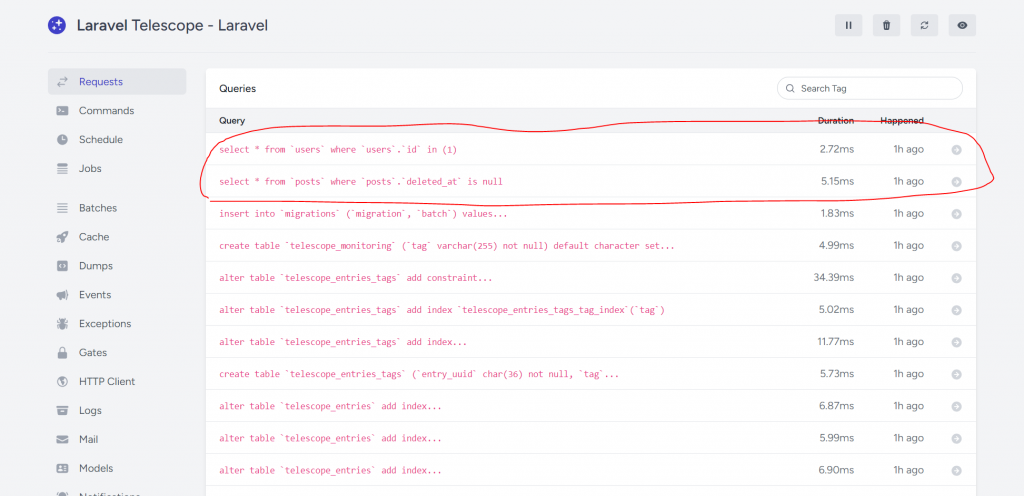Click the Jobs stack icon

[63, 168]
